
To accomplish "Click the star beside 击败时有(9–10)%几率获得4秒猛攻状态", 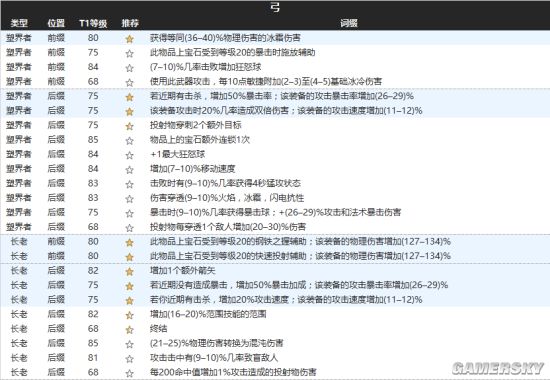I will tap(129, 184).
